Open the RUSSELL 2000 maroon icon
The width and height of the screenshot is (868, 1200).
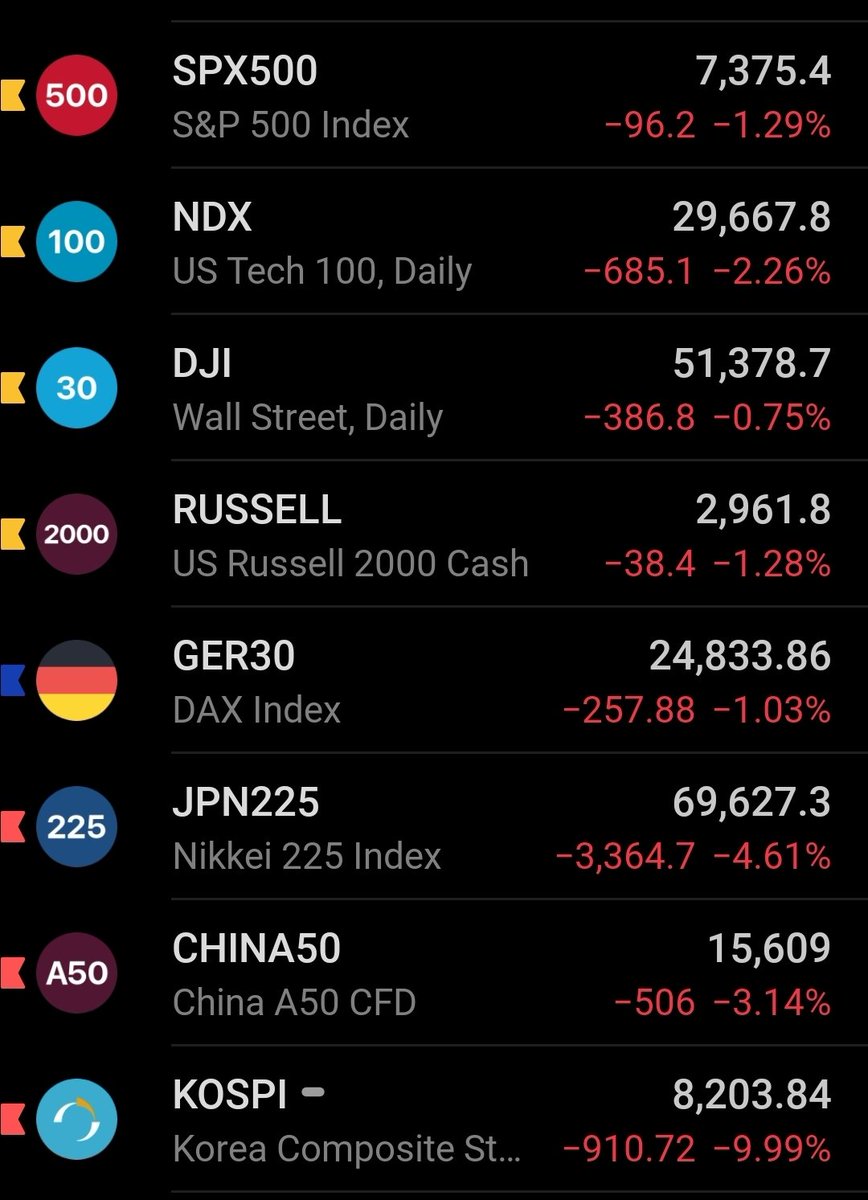coord(77,534)
